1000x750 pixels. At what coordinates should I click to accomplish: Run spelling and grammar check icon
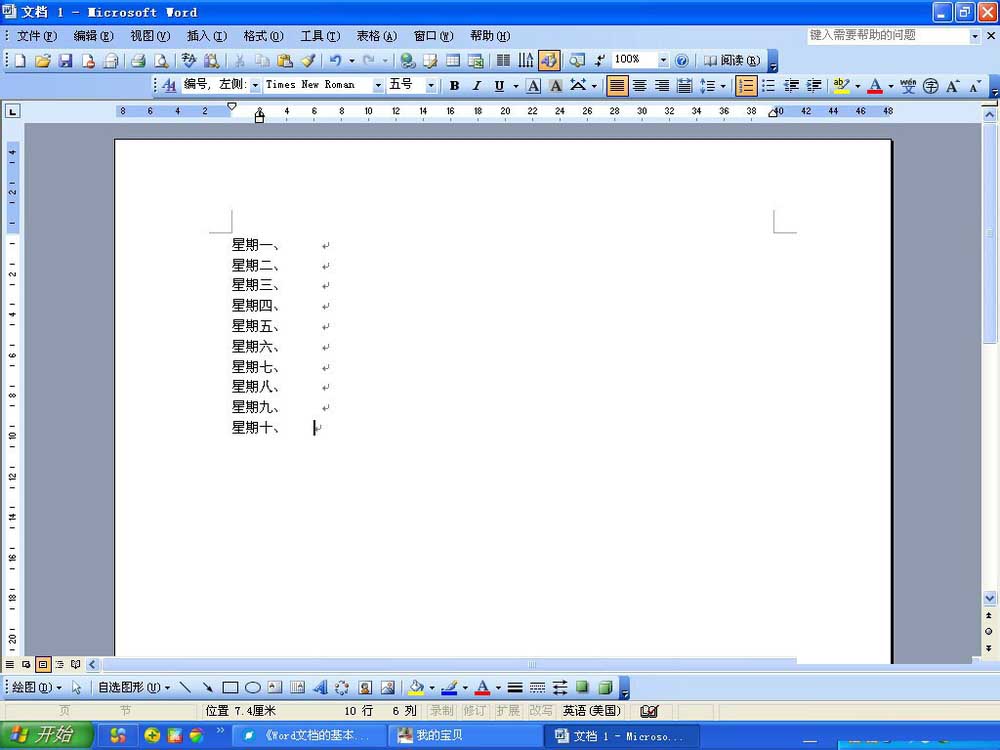[189, 61]
